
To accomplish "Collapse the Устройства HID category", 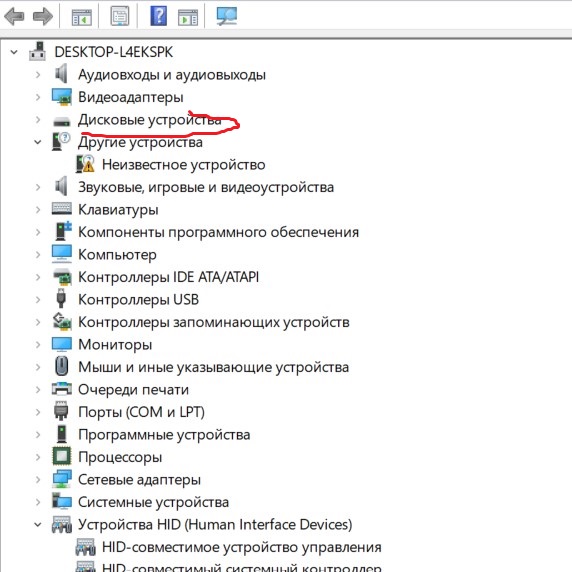I will tap(38, 525).
